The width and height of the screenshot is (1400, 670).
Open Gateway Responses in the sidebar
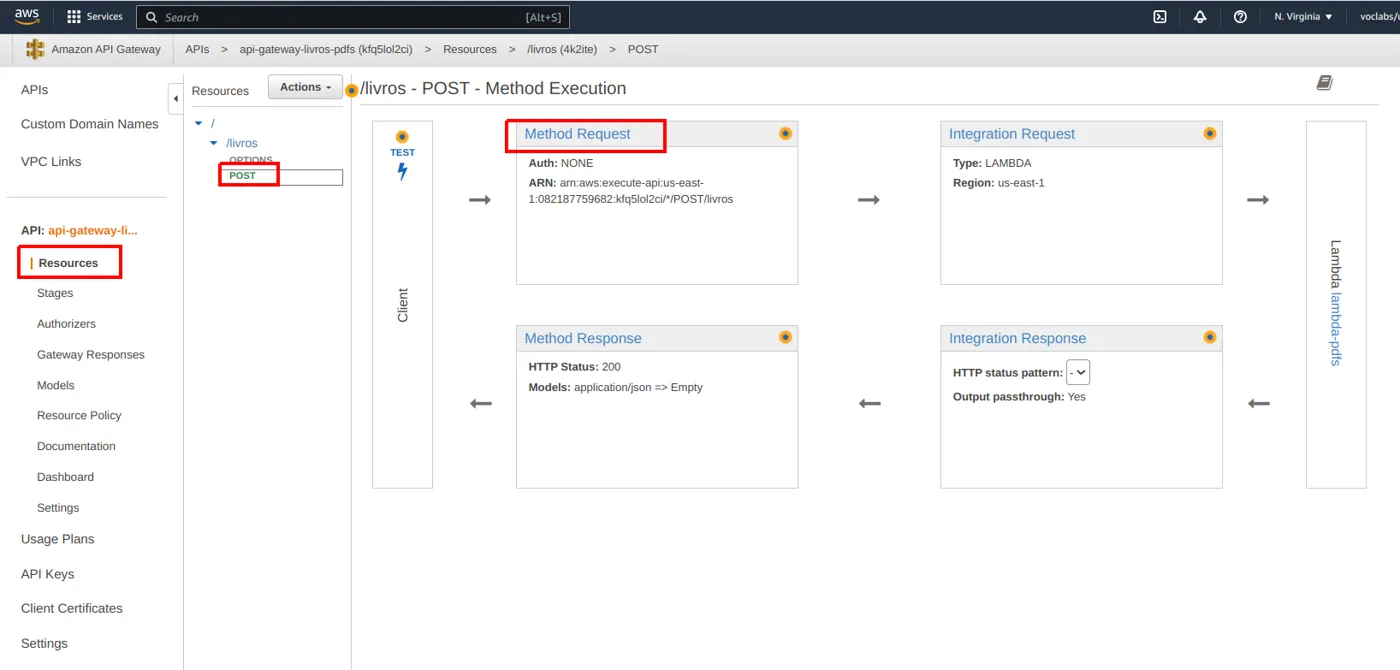click(x=91, y=355)
